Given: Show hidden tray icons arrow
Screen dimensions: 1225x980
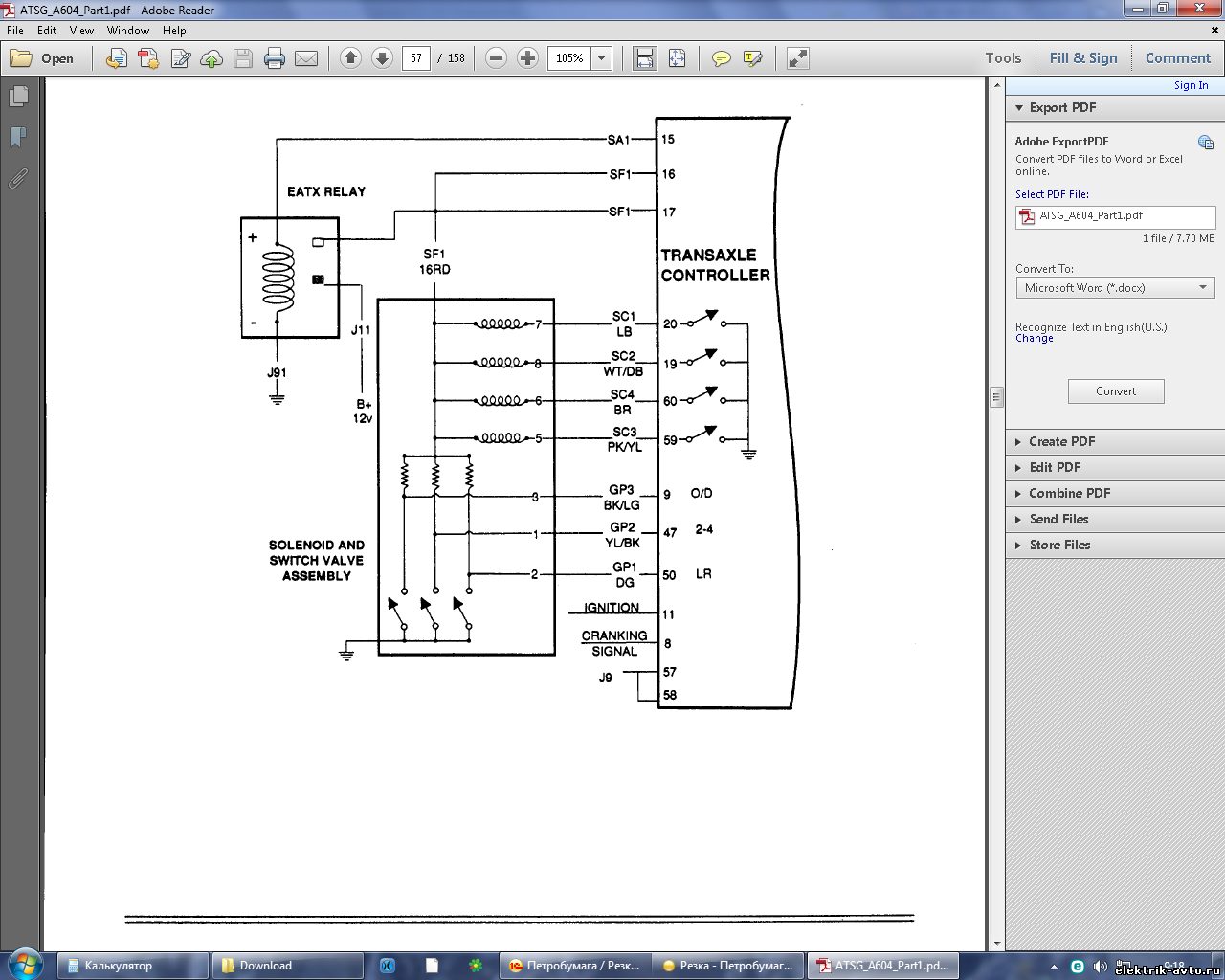Looking at the screenshot, I should (1055, 967).
